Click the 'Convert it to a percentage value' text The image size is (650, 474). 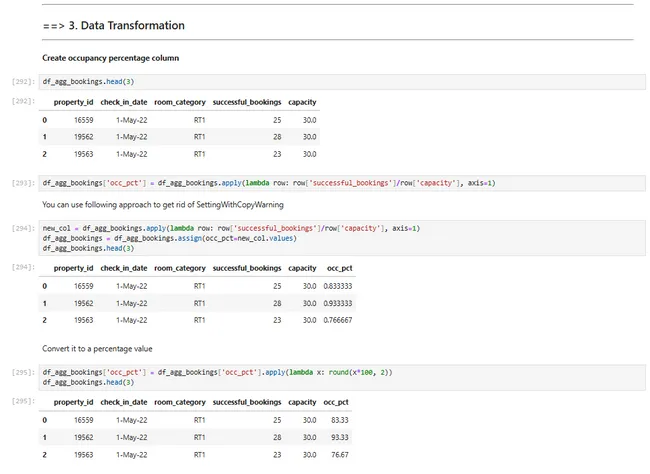coord(97,349)
